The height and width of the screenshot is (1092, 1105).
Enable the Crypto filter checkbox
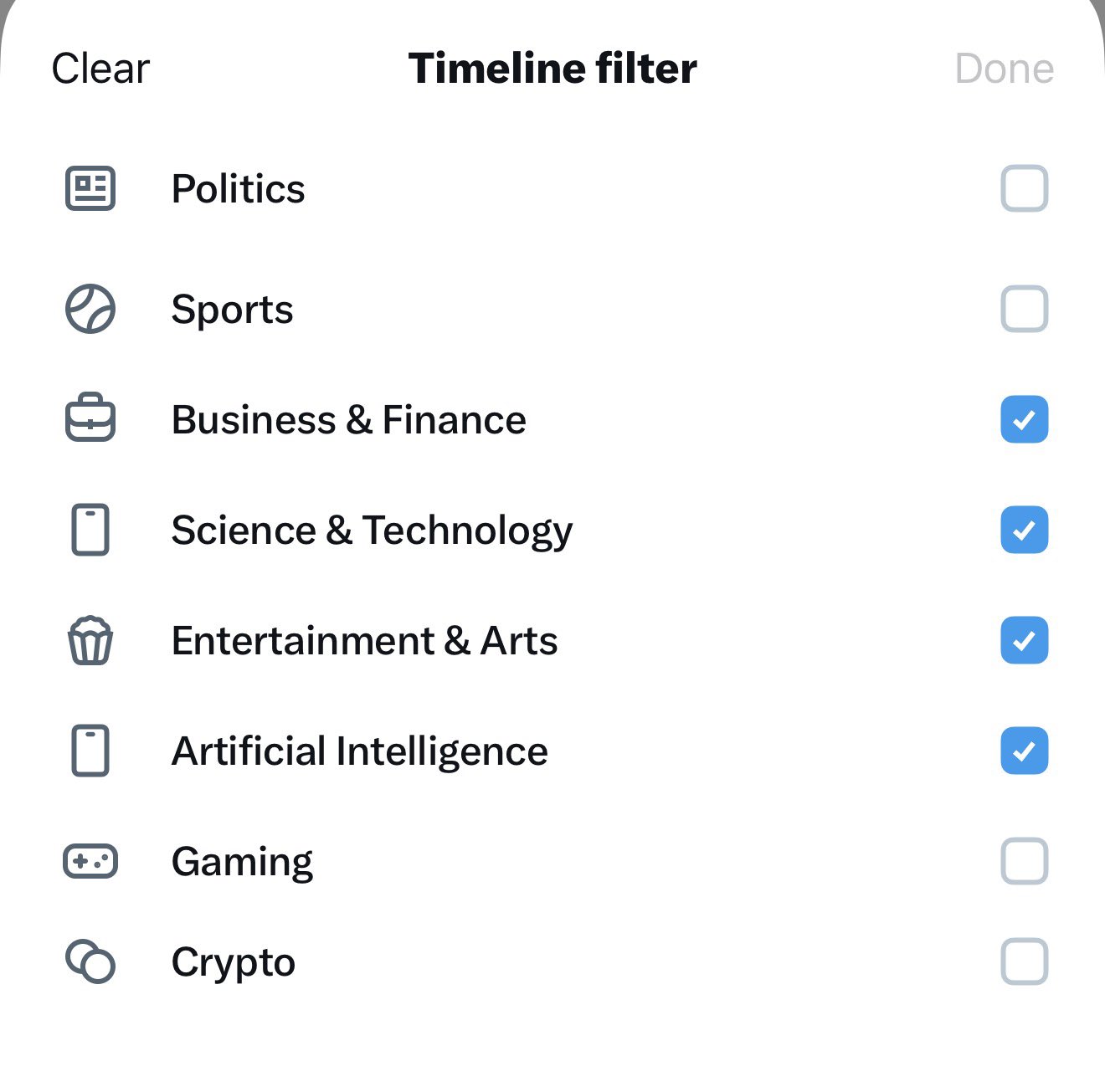tap(1024, 961)
